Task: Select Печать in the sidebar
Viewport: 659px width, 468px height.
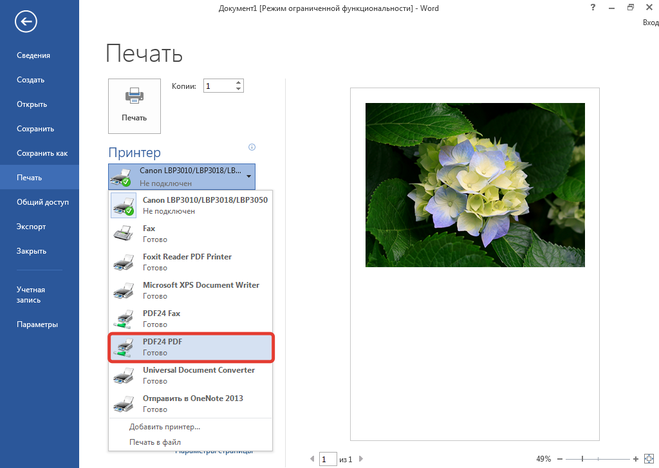Action: 39,177
